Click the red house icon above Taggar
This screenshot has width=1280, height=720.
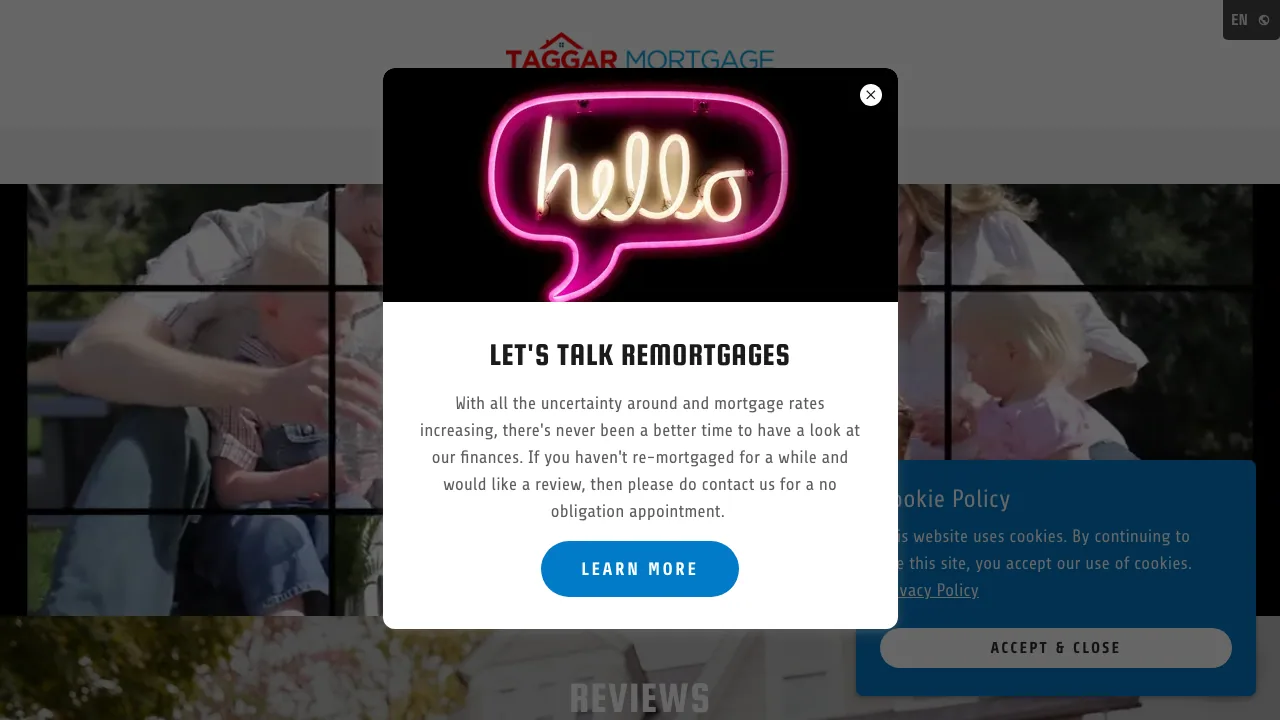pyautogui.click(x=562, y=40)
